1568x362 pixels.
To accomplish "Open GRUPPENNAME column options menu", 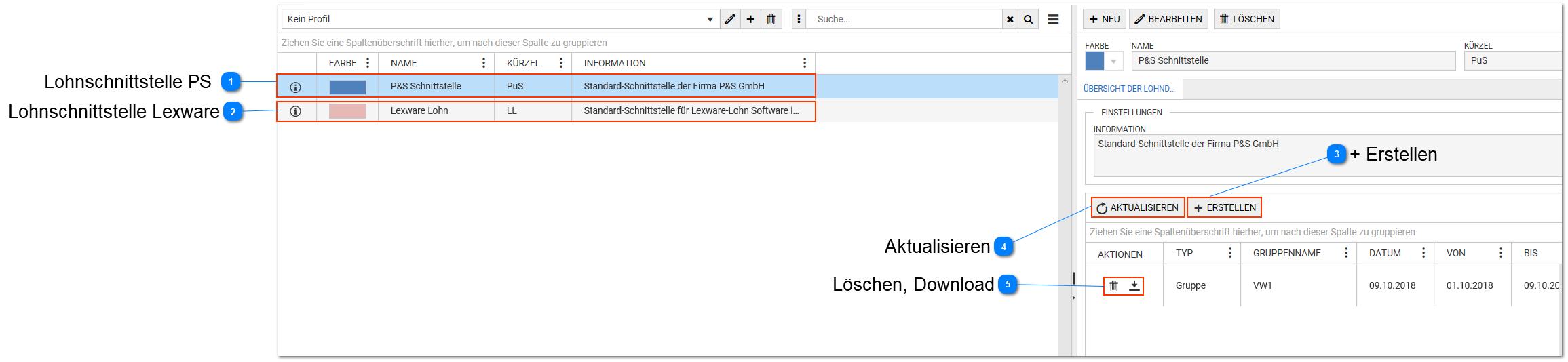I will tap(1346, 253).
